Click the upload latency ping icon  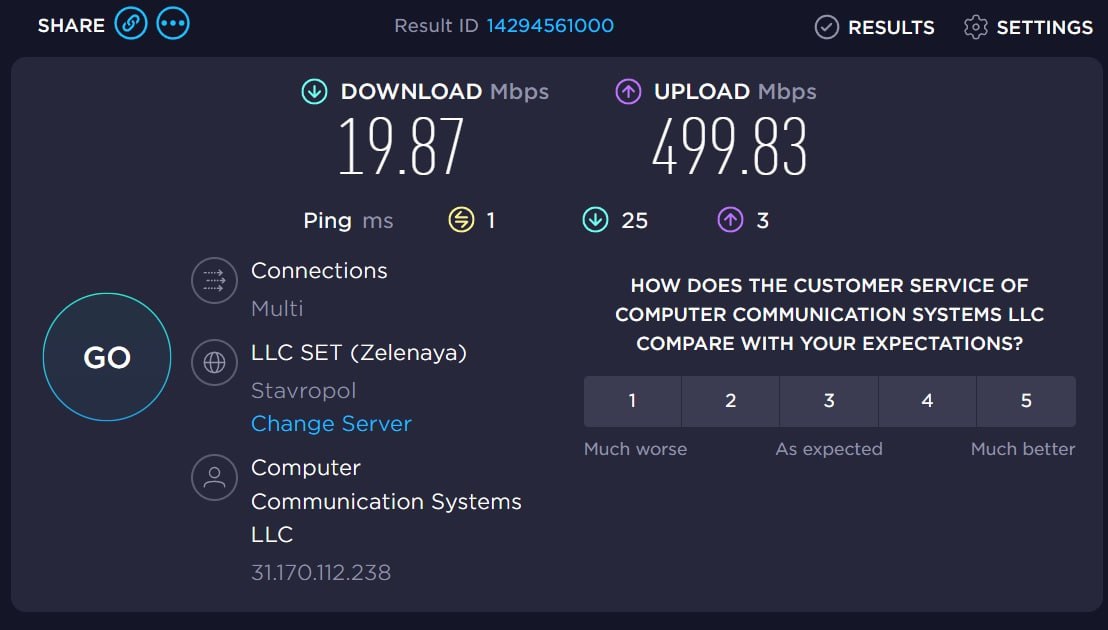(731, 220)
